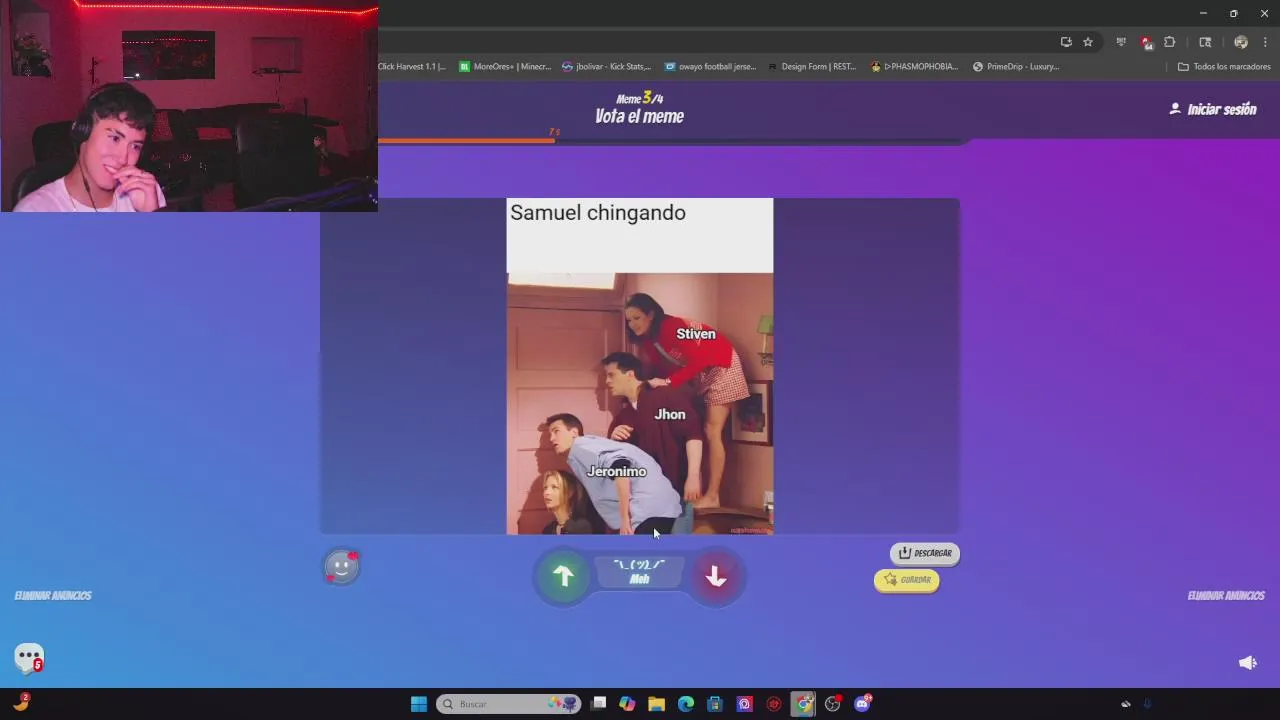Click the translate extension icon

1121,42
